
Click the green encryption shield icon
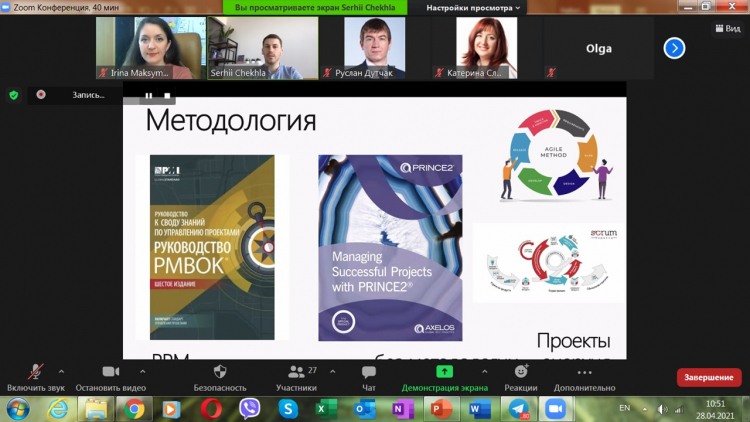pyautogui.click(x=13, y=95)
